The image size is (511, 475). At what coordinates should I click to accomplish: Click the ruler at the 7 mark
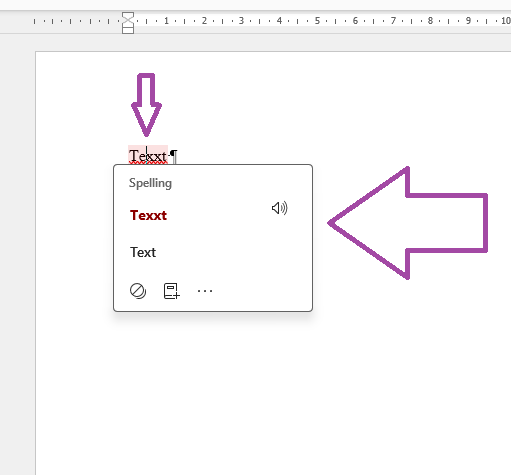click(393, 21)
